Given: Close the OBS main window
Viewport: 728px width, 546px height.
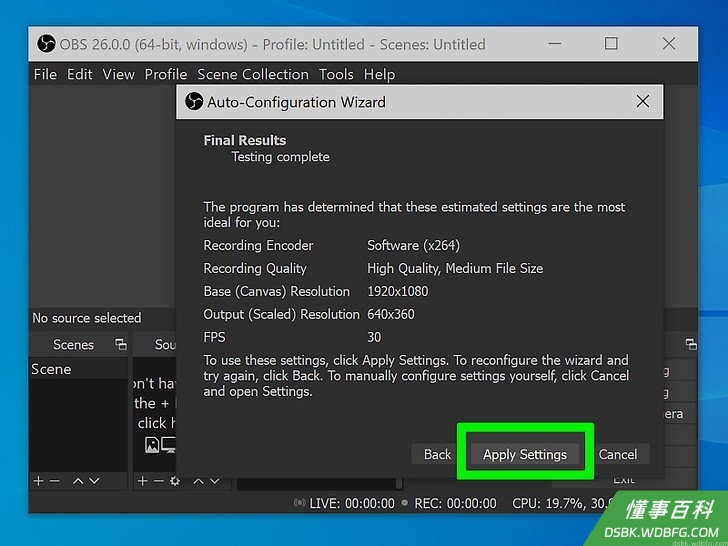Looking at the screenshot, I should point(669,44).
